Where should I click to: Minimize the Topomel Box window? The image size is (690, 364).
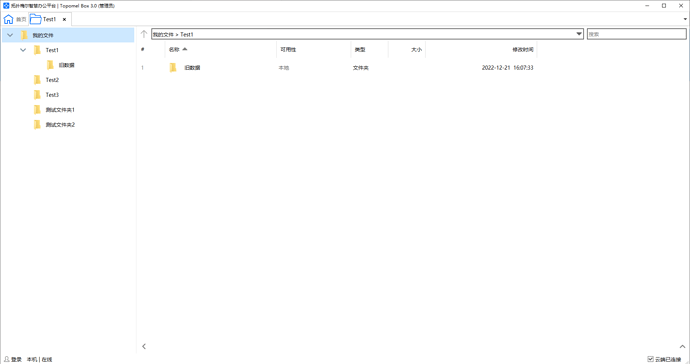(x=647, y=6)
